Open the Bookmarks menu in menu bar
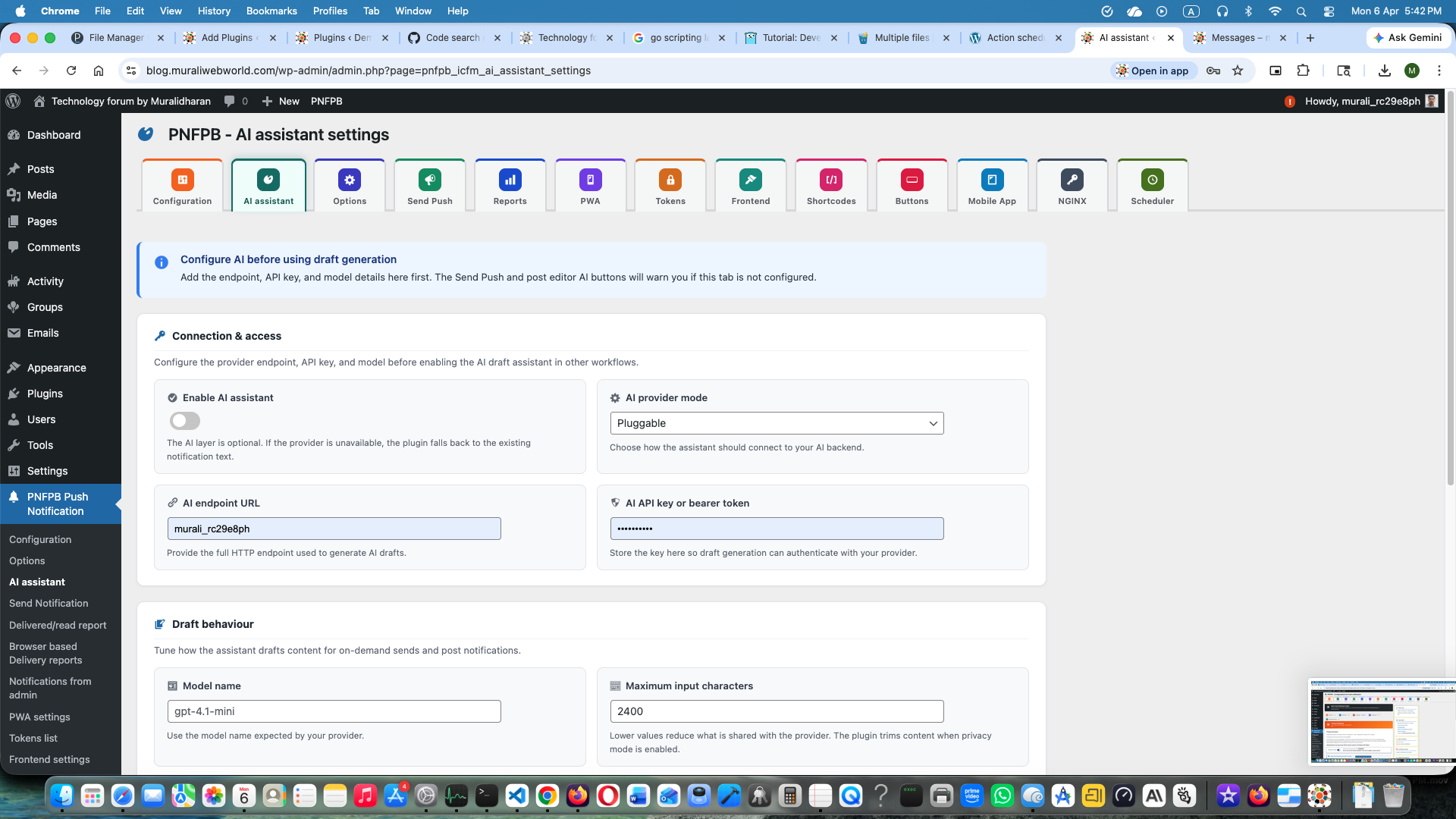This screenshot has height=819, width=1456. pyautogui.click(x=271, y=11)
